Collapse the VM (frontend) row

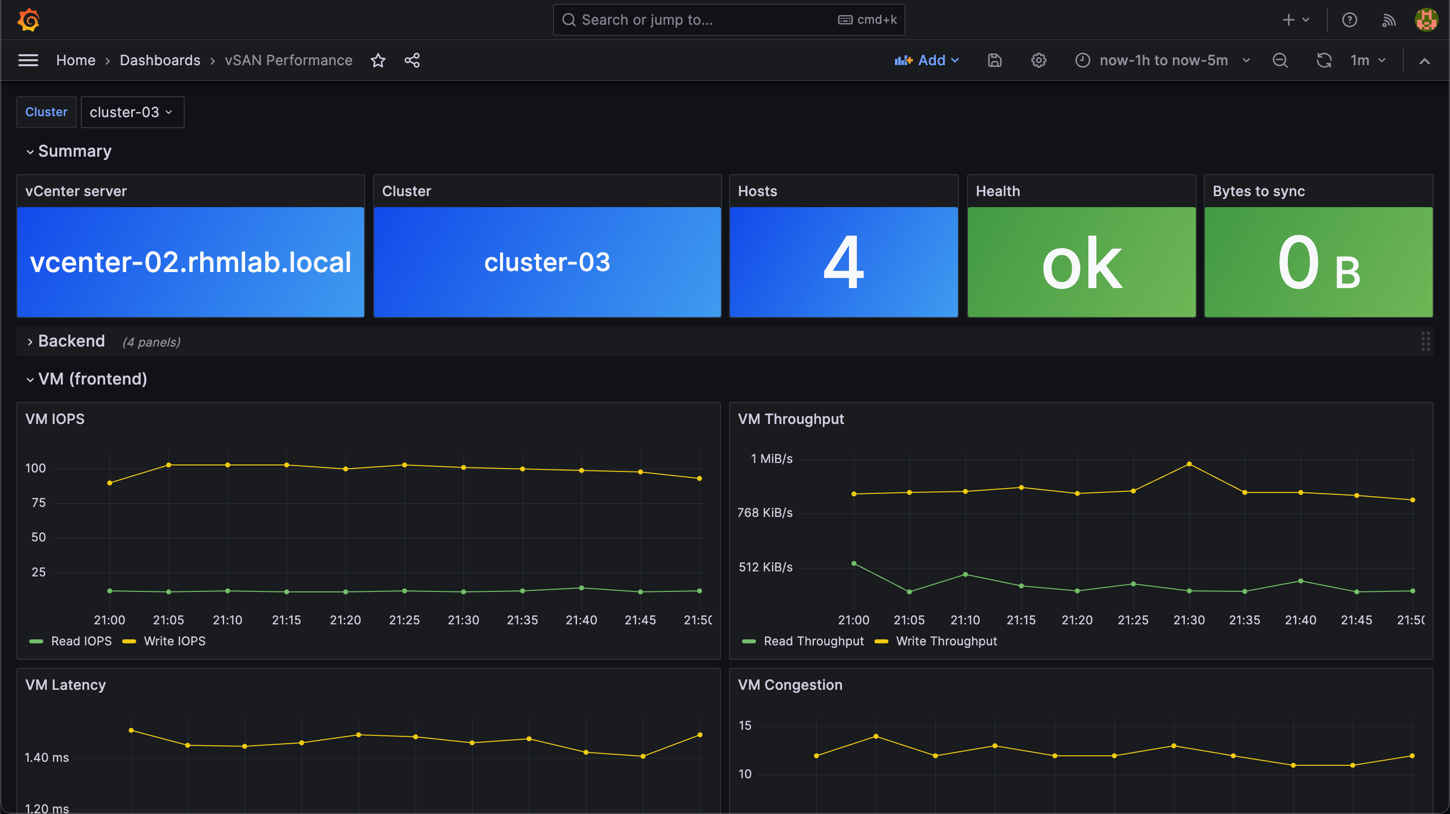point(86,380)
